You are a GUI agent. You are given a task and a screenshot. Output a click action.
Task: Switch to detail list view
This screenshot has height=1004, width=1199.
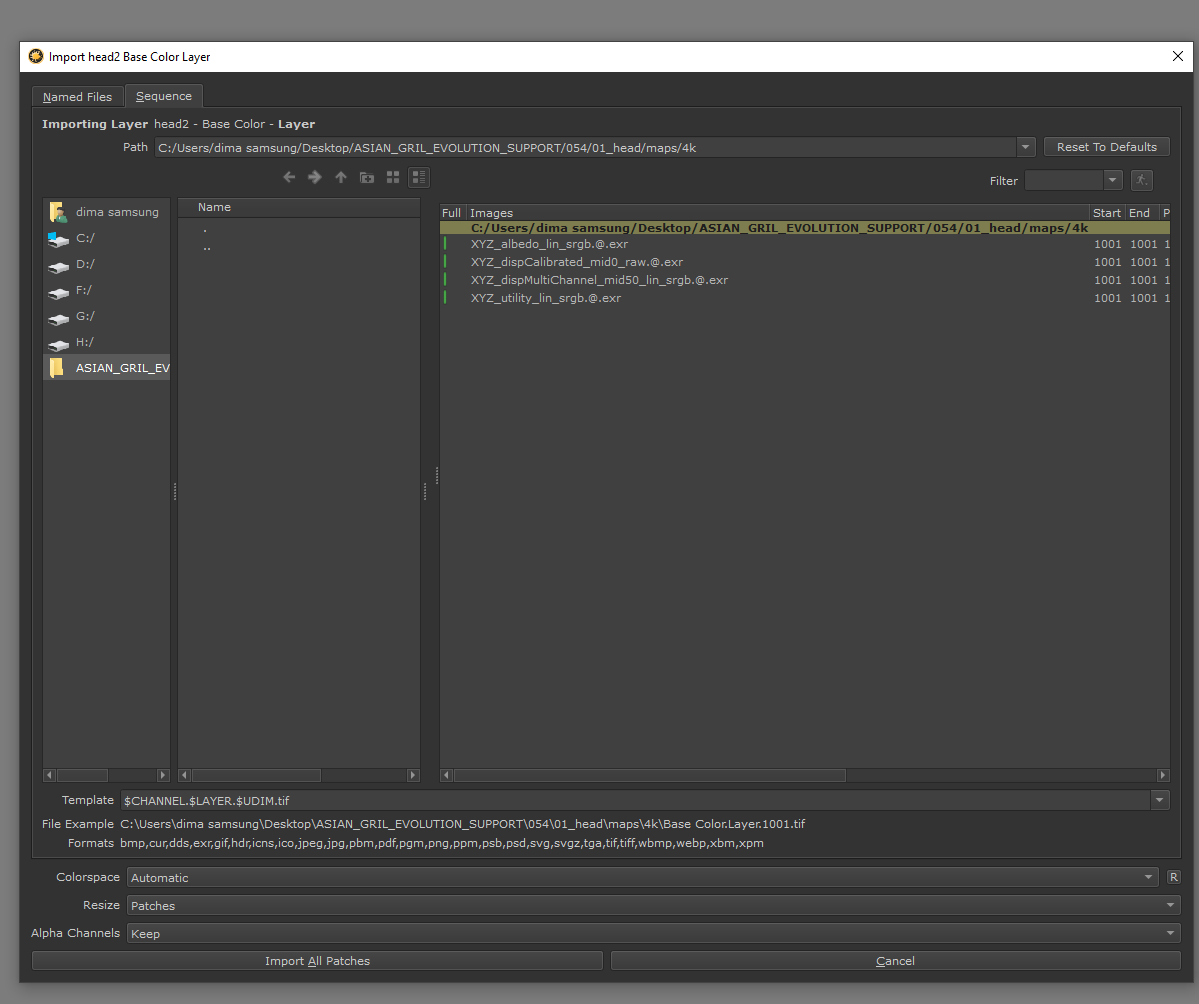(x=419, y=177)
